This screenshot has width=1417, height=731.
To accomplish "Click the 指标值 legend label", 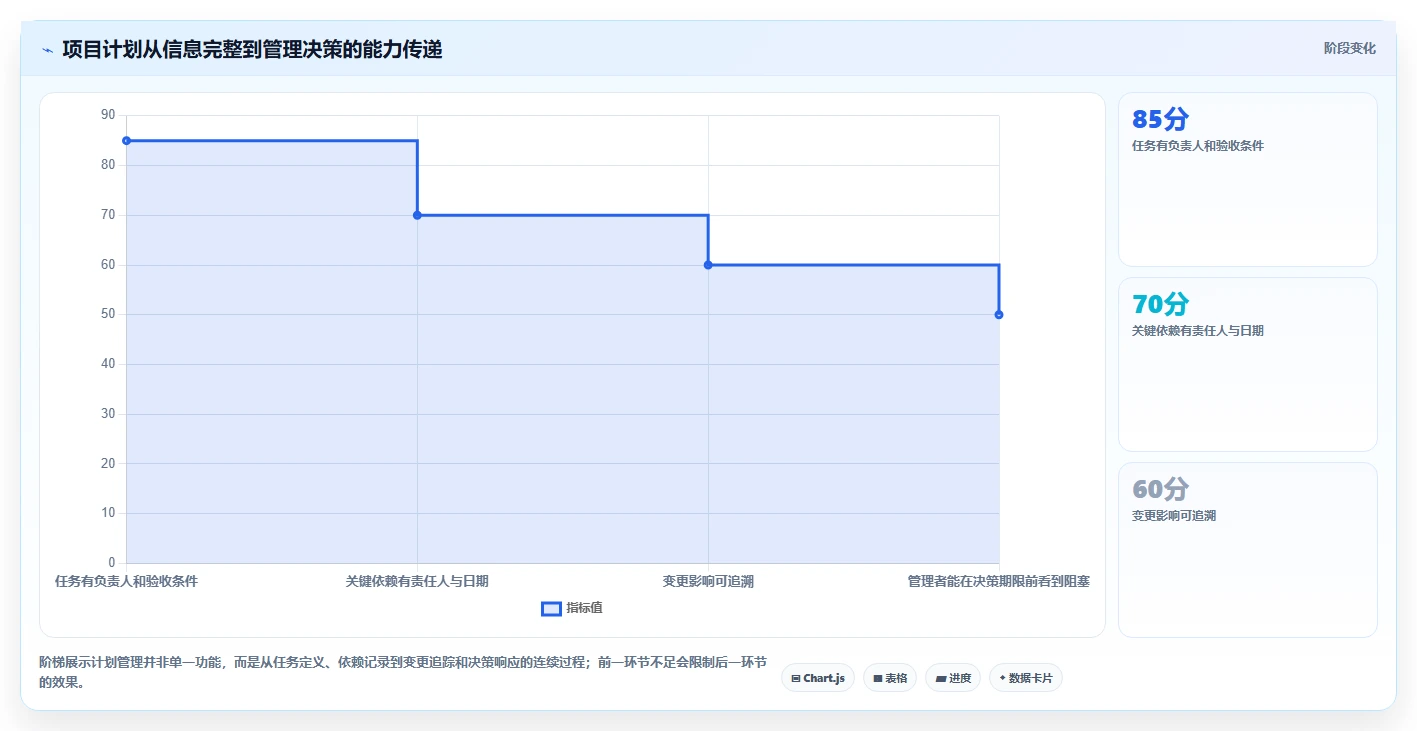I will click(584, 608).
